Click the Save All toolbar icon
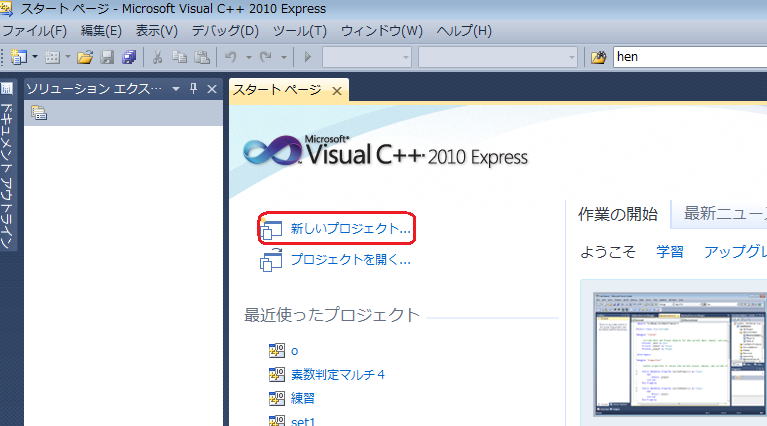Image resolution: width=767 pixels, height=426 pixels. (x=129, y=57)
